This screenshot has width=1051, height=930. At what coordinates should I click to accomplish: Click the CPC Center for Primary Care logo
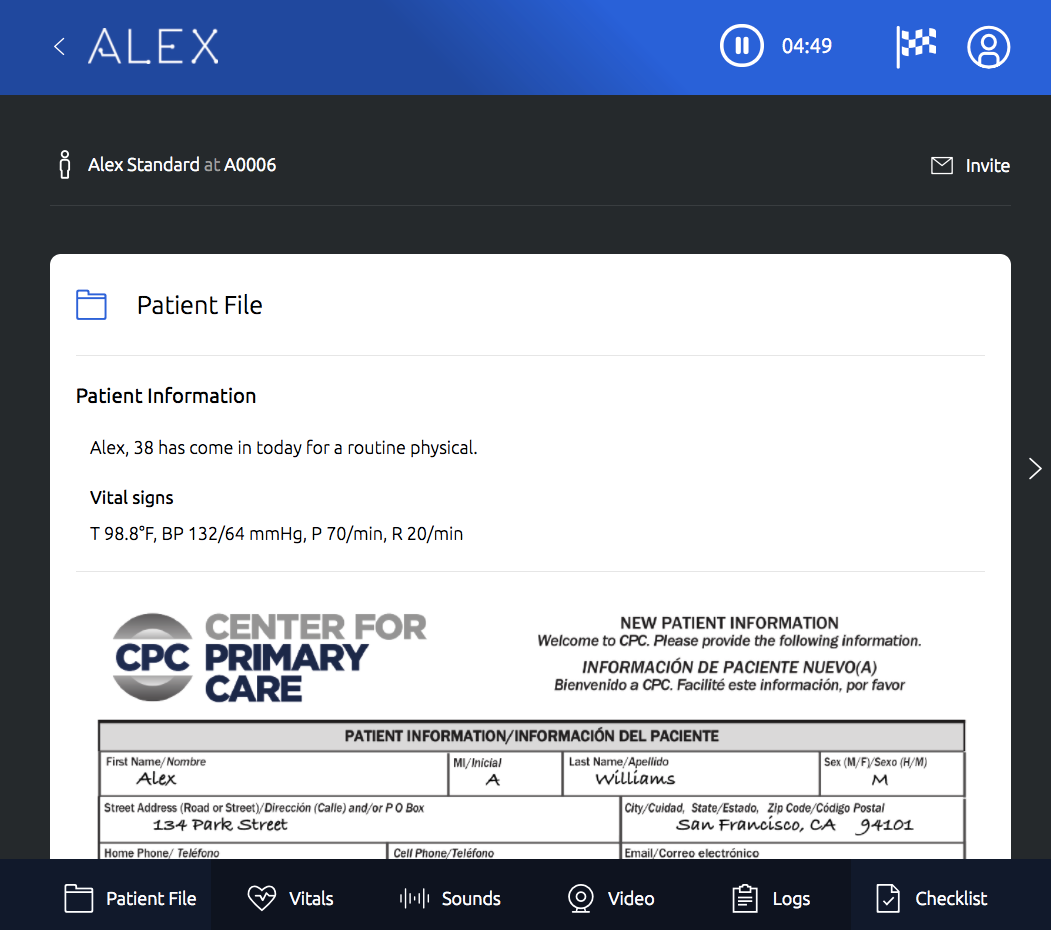pos(269,657)
